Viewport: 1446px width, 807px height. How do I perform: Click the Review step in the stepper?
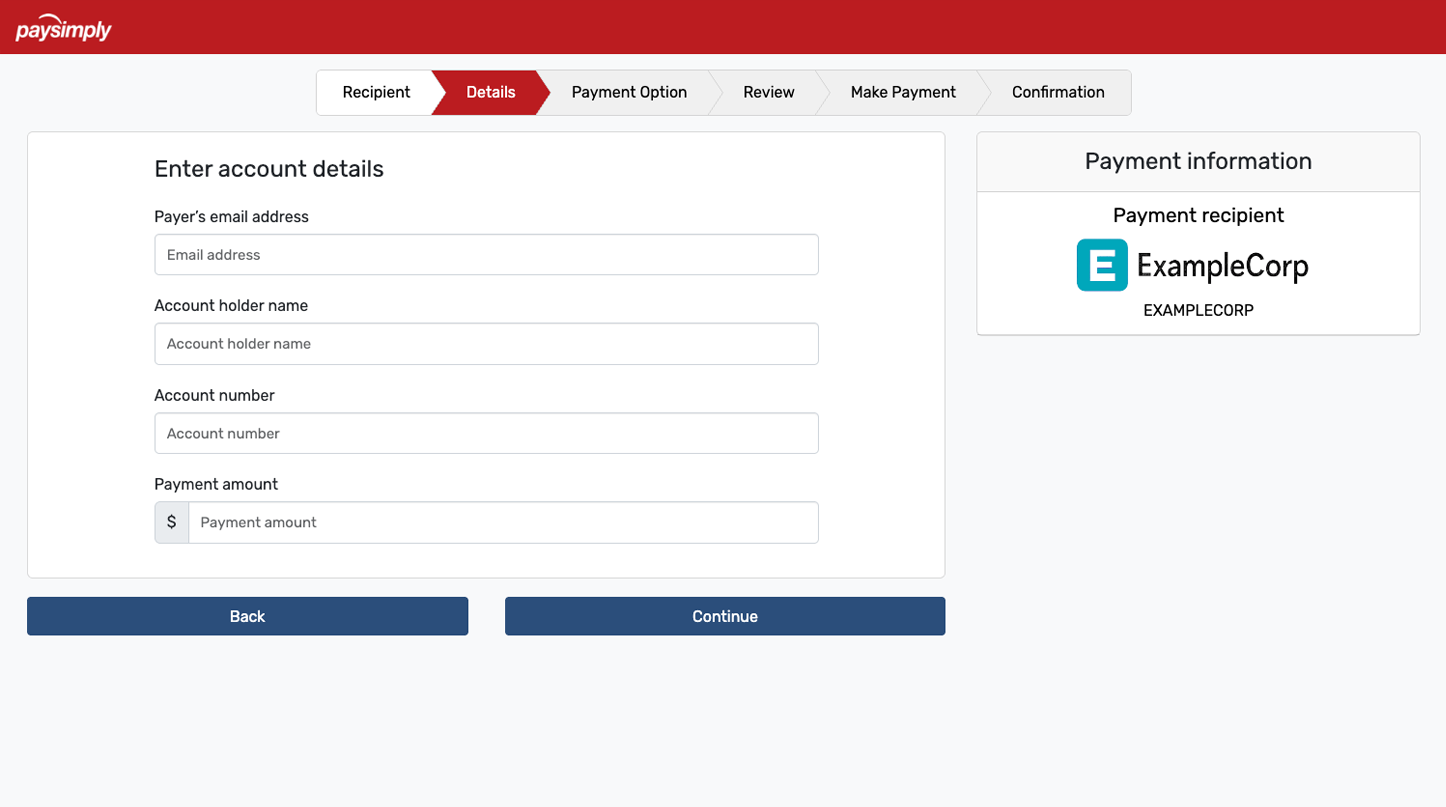pos(768,92)
